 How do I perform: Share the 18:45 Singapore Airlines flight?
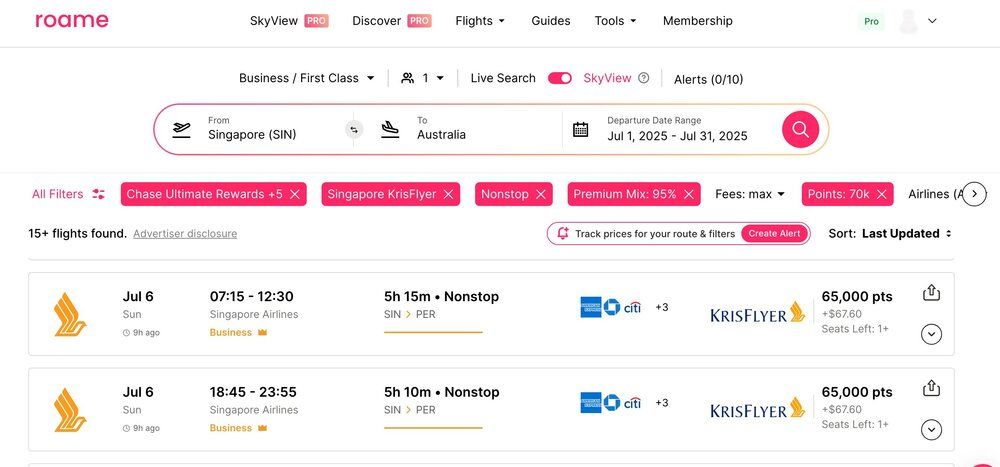(931, 387)
